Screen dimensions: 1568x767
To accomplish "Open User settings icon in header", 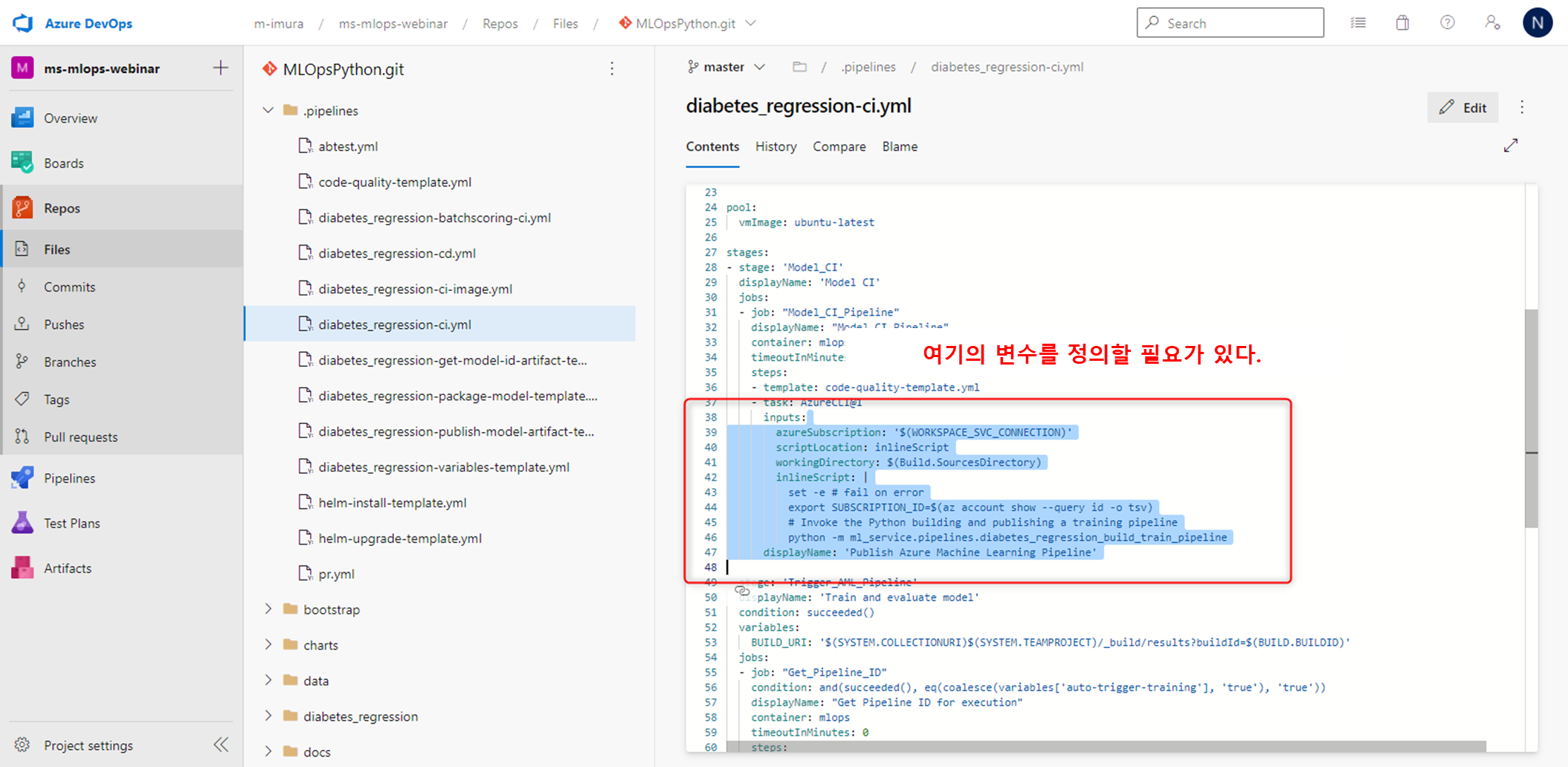I will click(1492, 23).
